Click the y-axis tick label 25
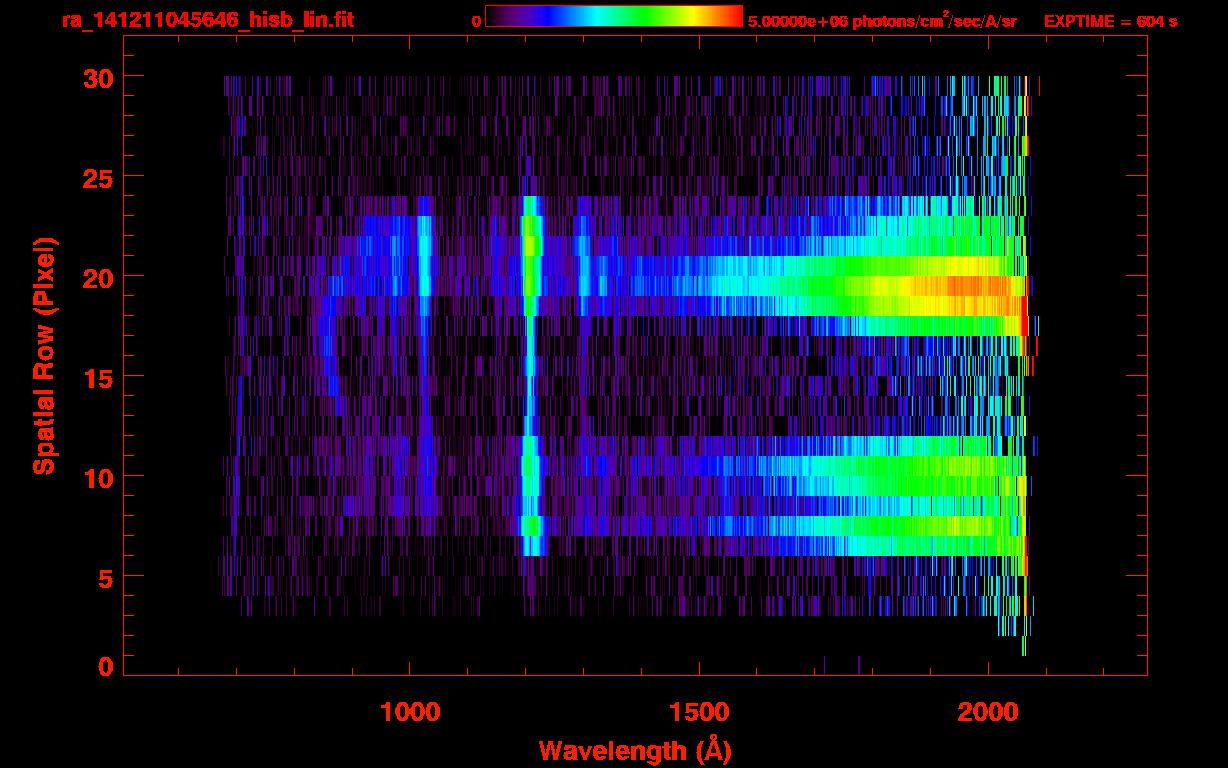This screenshot has width=1228, height=768. (97, 177)
